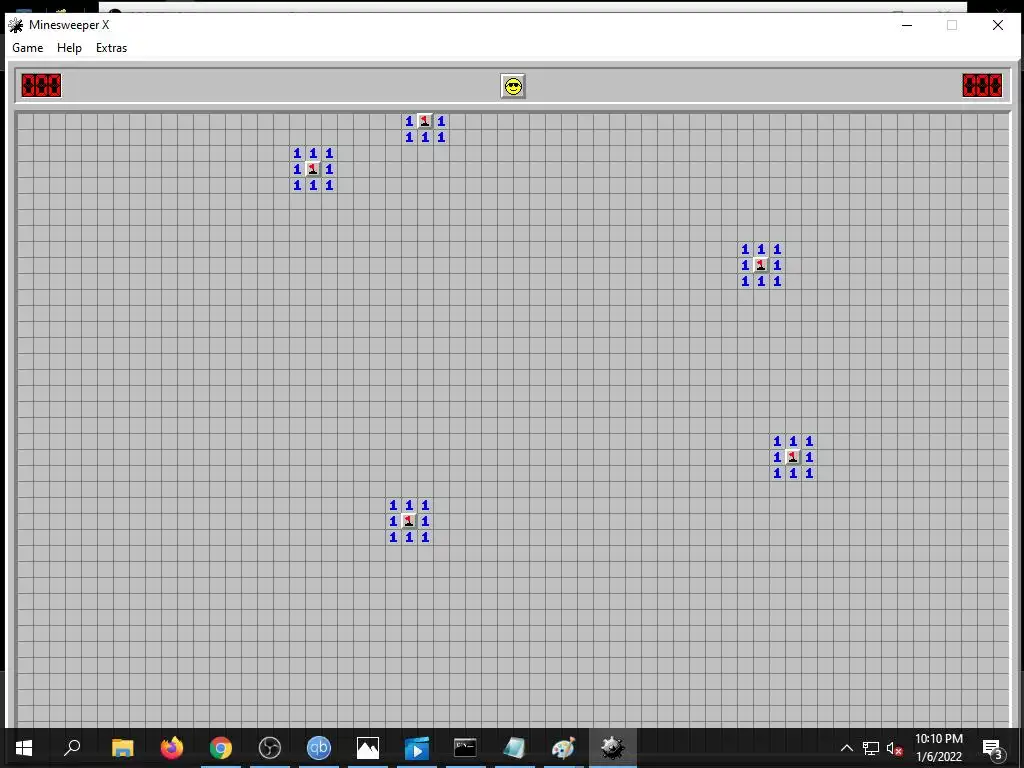The width and height of the screenshot is (1024, 768).
Task: Open OBS Studio from the taskbar
Action: 270,748
